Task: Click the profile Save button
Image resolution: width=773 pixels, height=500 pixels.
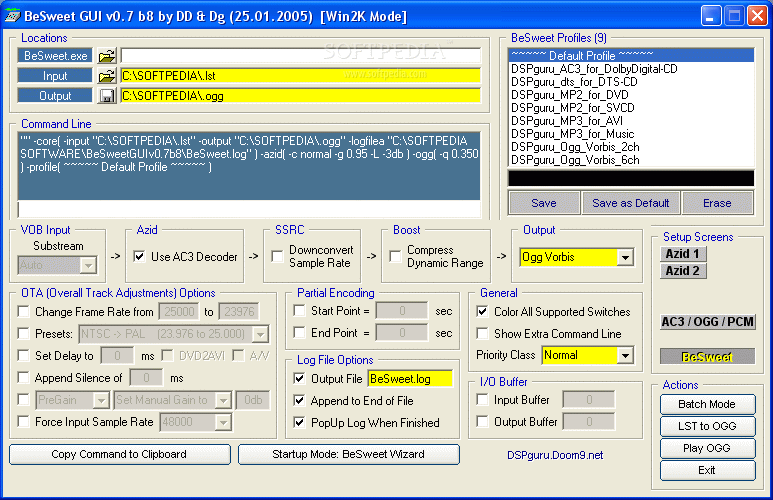Action: pyautogui.click(x=544, y=203)
